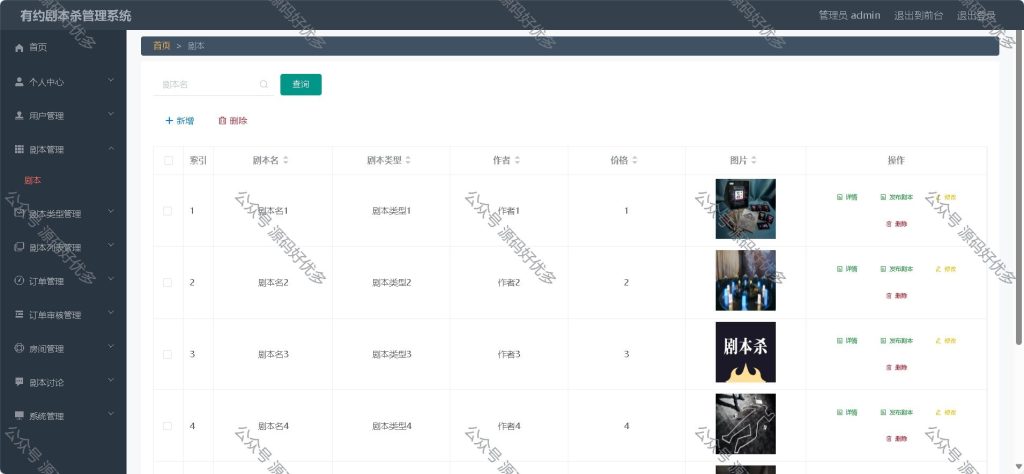Viewport: 1024px width, 474px height.
Task: Expand 订单审核管理 with its chevron
Action: pyautogui.click(x=110, y=313)
